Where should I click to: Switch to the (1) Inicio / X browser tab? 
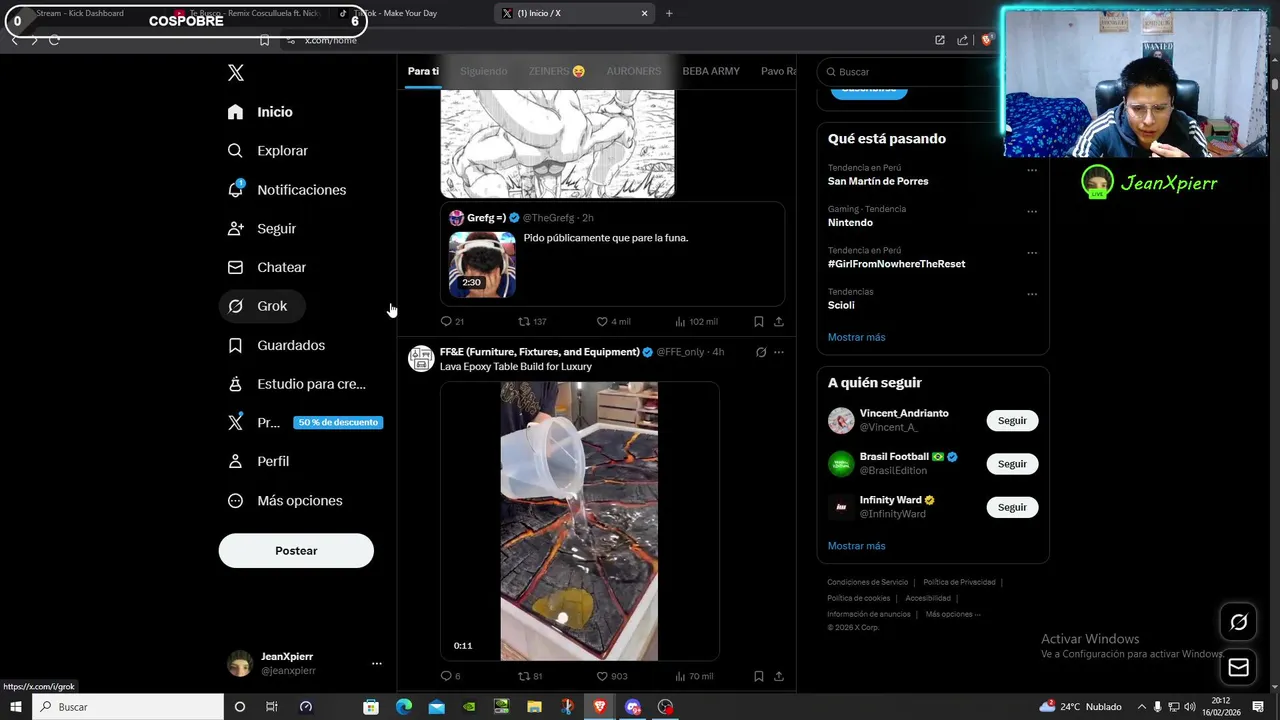click(575, 13)
